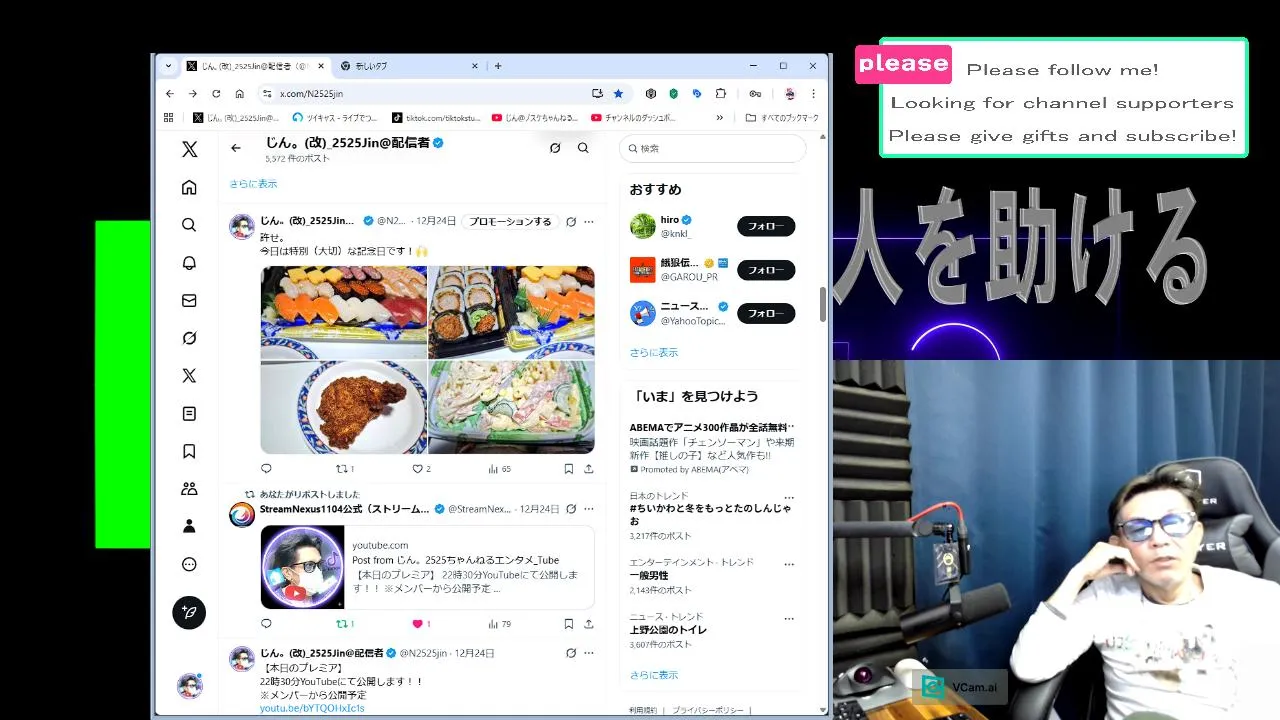This screenshot has width=1280, height=720.
Task: Reload the page in Chrome
Action: click(216, 93)
